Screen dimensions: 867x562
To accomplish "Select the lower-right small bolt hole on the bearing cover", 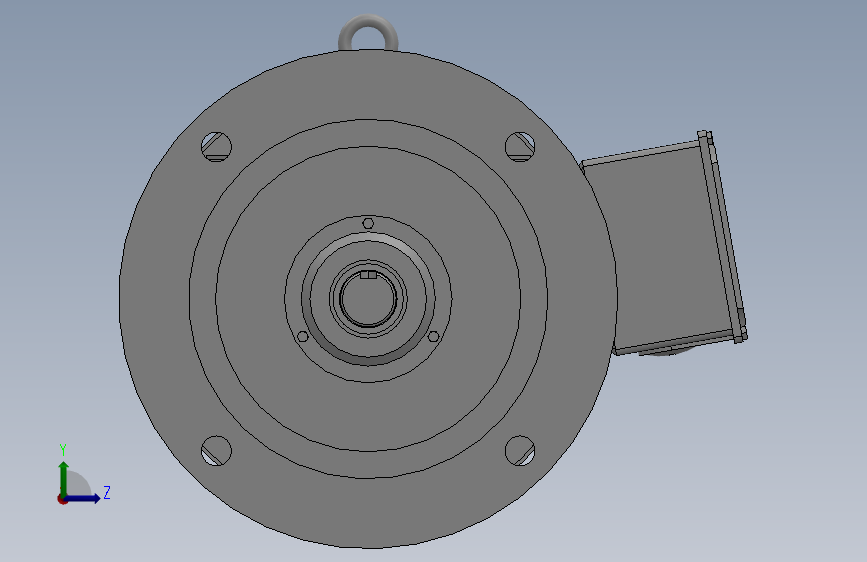I will click(x=434, y=336).
